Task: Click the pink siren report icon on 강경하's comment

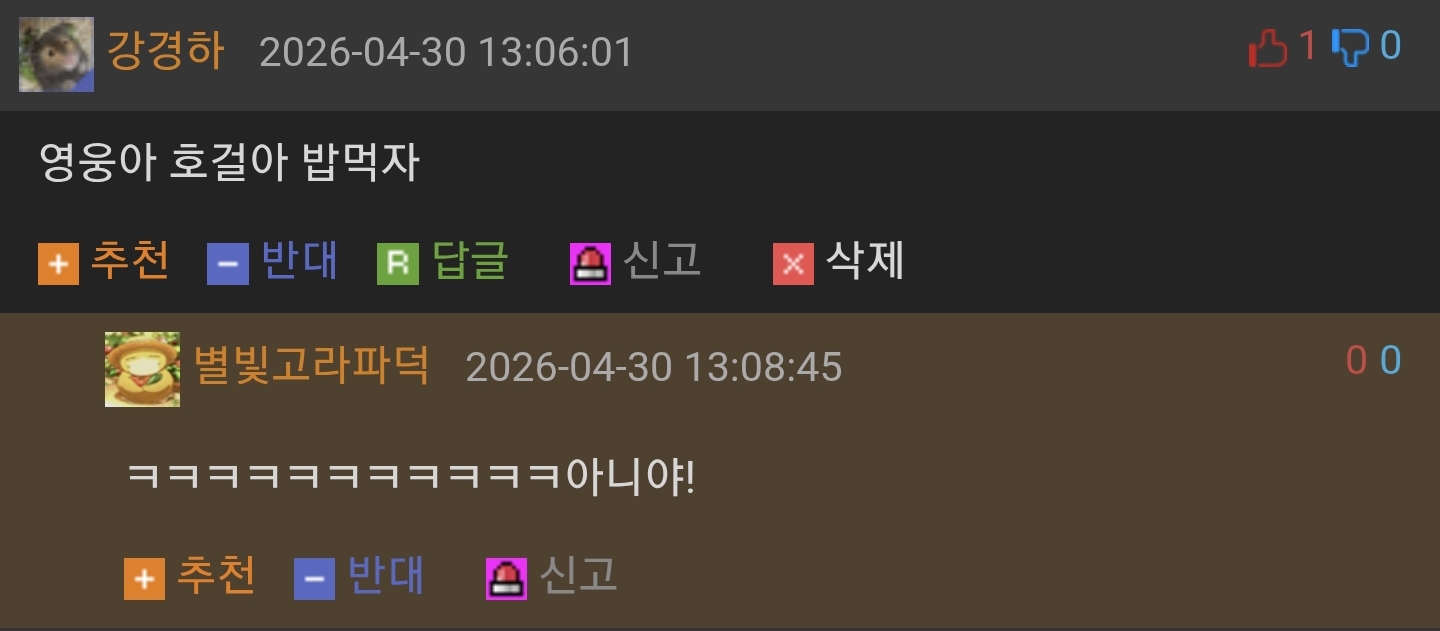Action: click(590, 264)
